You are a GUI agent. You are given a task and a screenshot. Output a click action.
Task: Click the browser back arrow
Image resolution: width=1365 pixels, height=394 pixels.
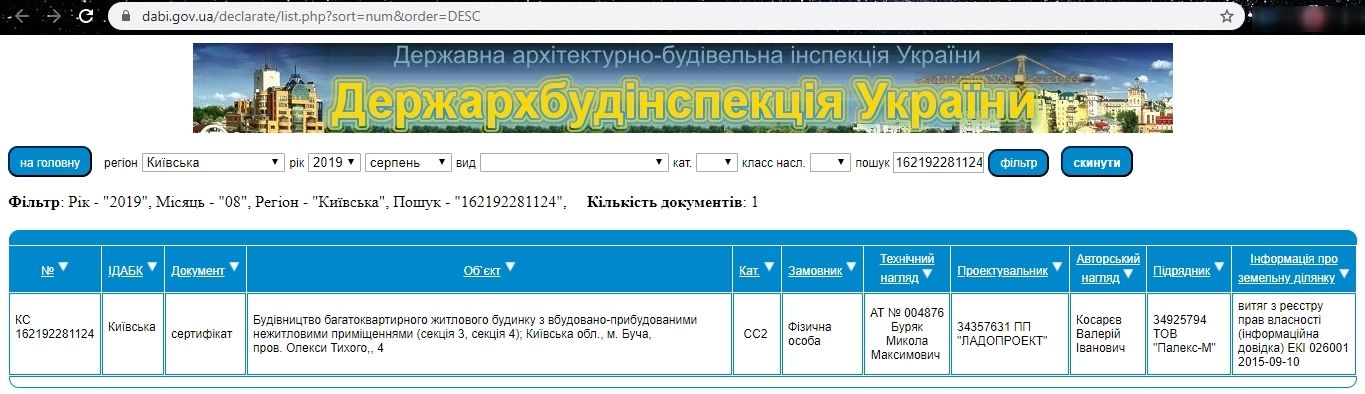tap(22, 16)
